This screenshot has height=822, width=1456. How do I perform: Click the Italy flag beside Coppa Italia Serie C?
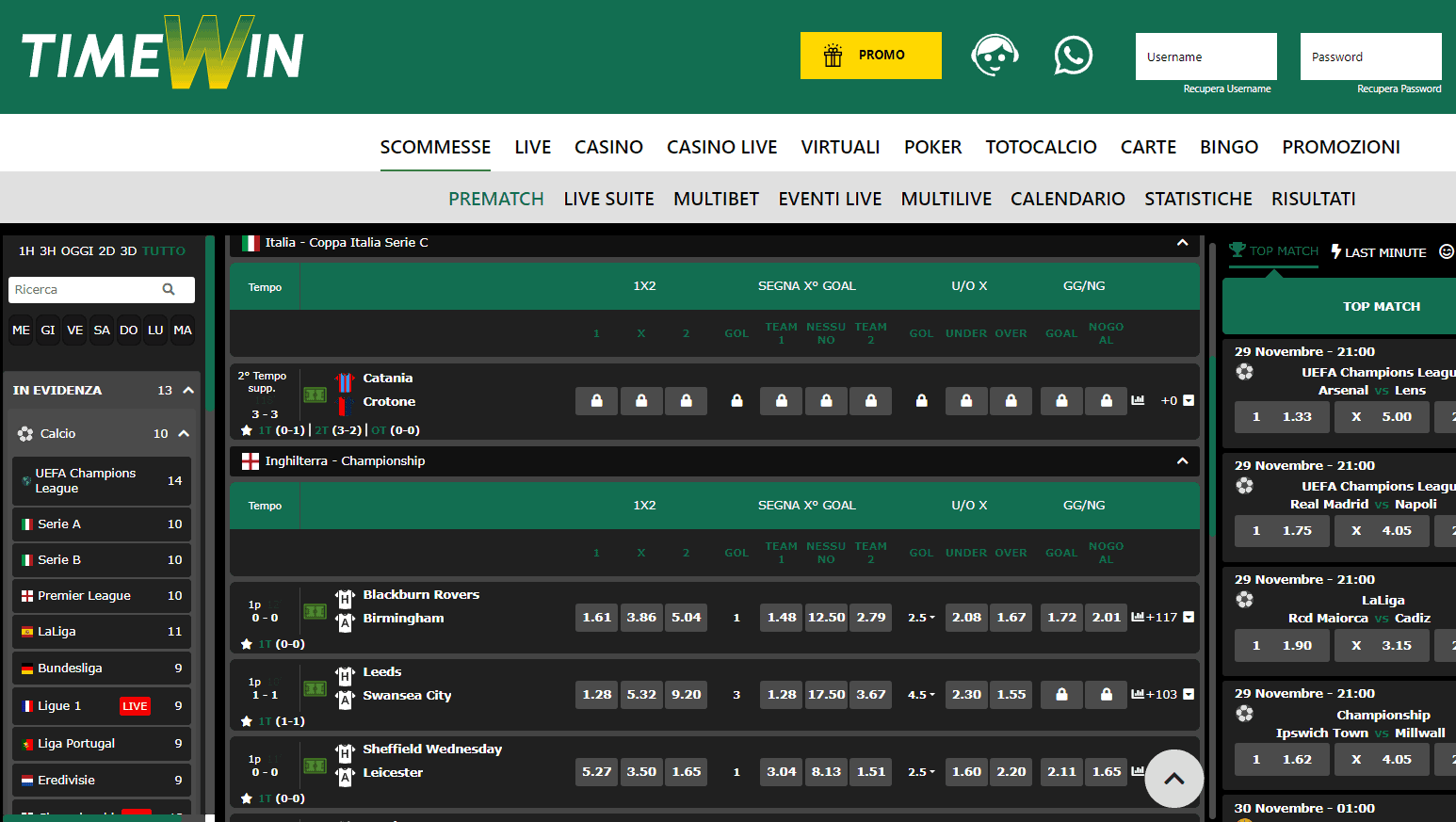251,243
